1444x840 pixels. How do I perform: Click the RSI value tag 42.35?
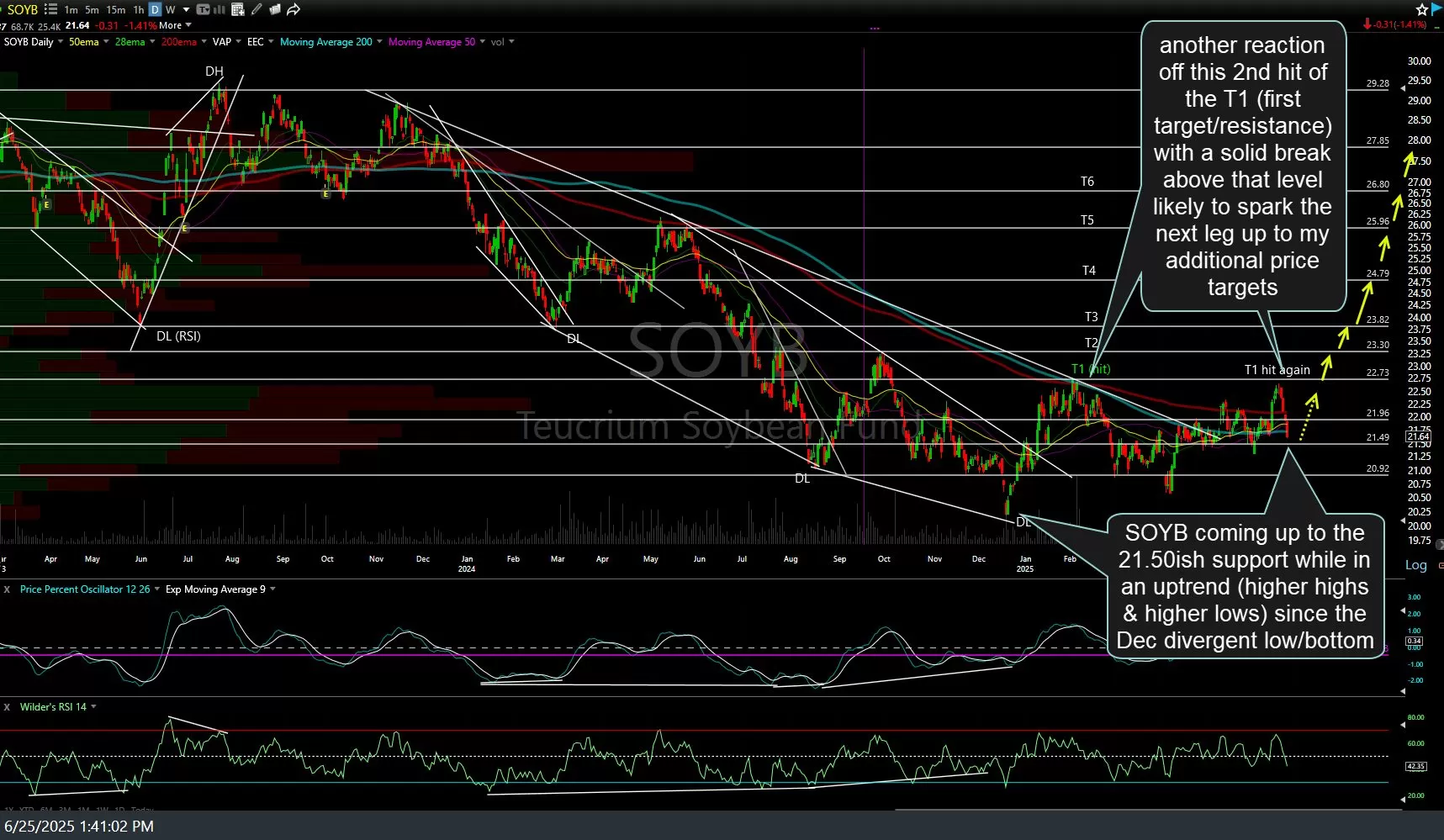point(1415,766)
